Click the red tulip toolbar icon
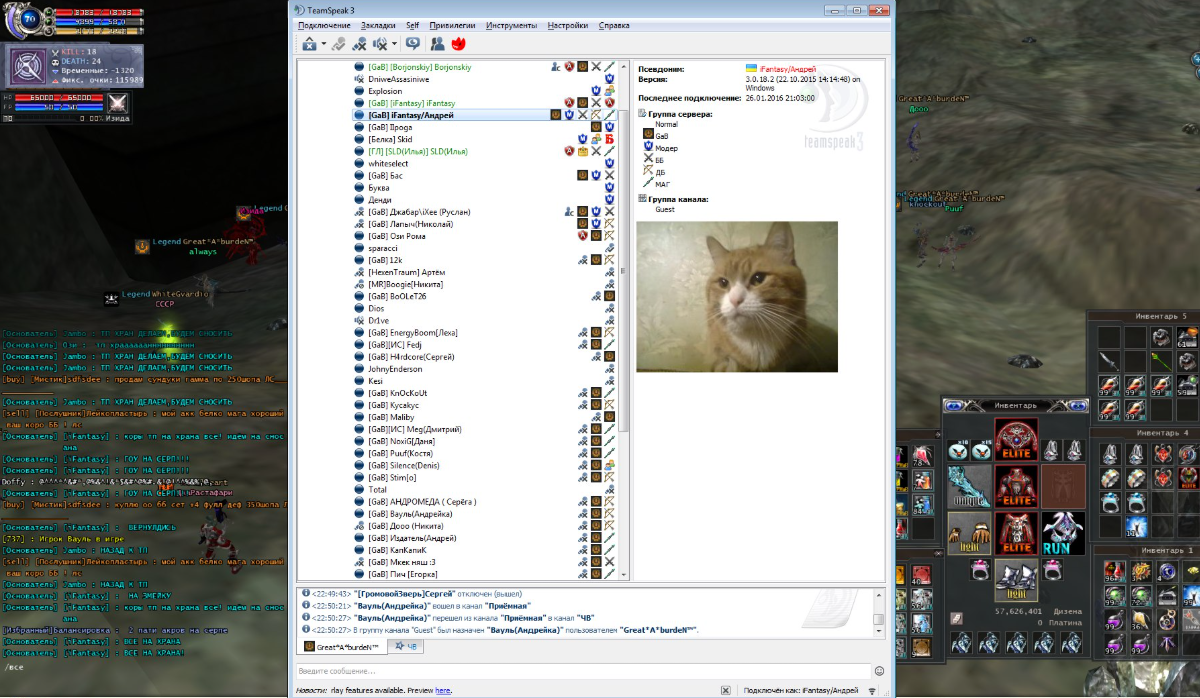 460,44
